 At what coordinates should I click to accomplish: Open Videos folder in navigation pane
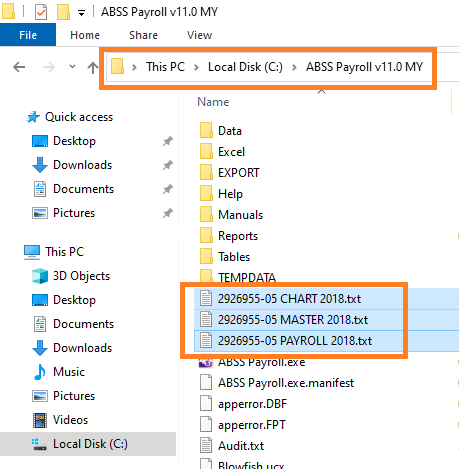pyautogui.click(x=70, y=420)
